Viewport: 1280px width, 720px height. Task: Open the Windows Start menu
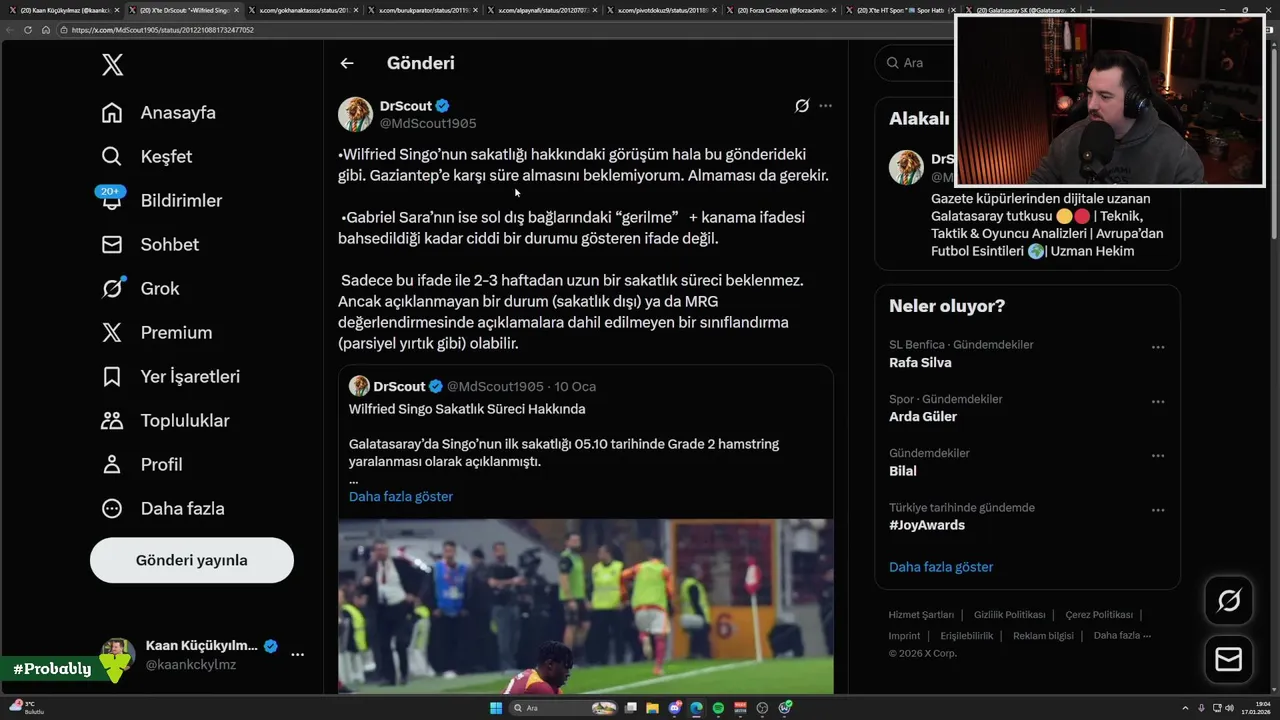click(x=496, y=708)
